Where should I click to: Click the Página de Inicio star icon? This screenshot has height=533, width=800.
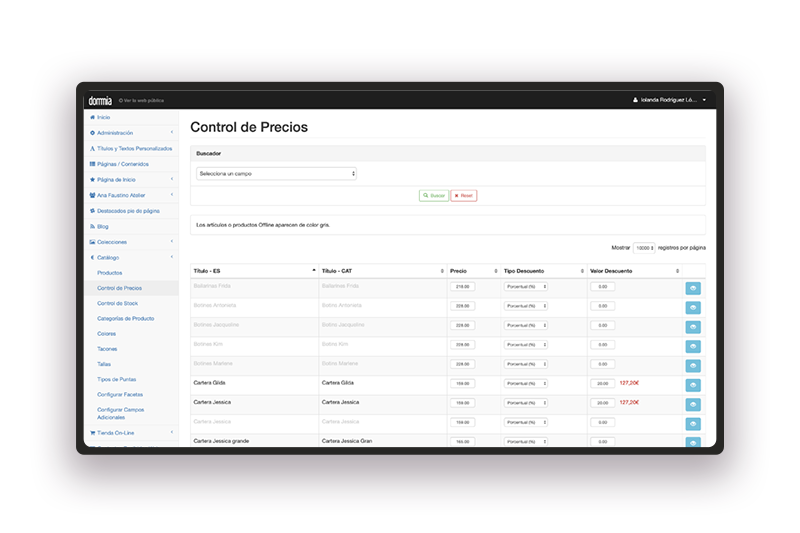pyautogui.click(x=92, y=180)
